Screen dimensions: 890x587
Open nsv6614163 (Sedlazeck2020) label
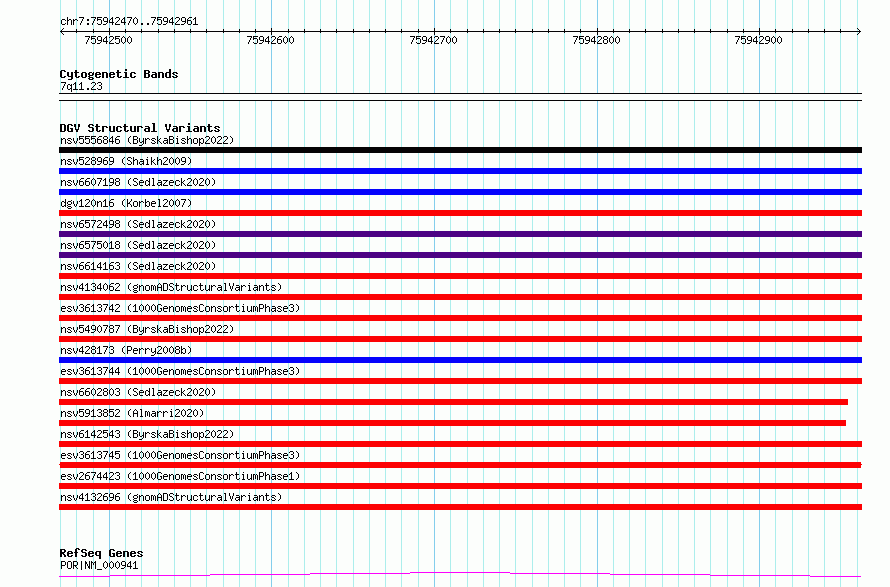point(138,266)
